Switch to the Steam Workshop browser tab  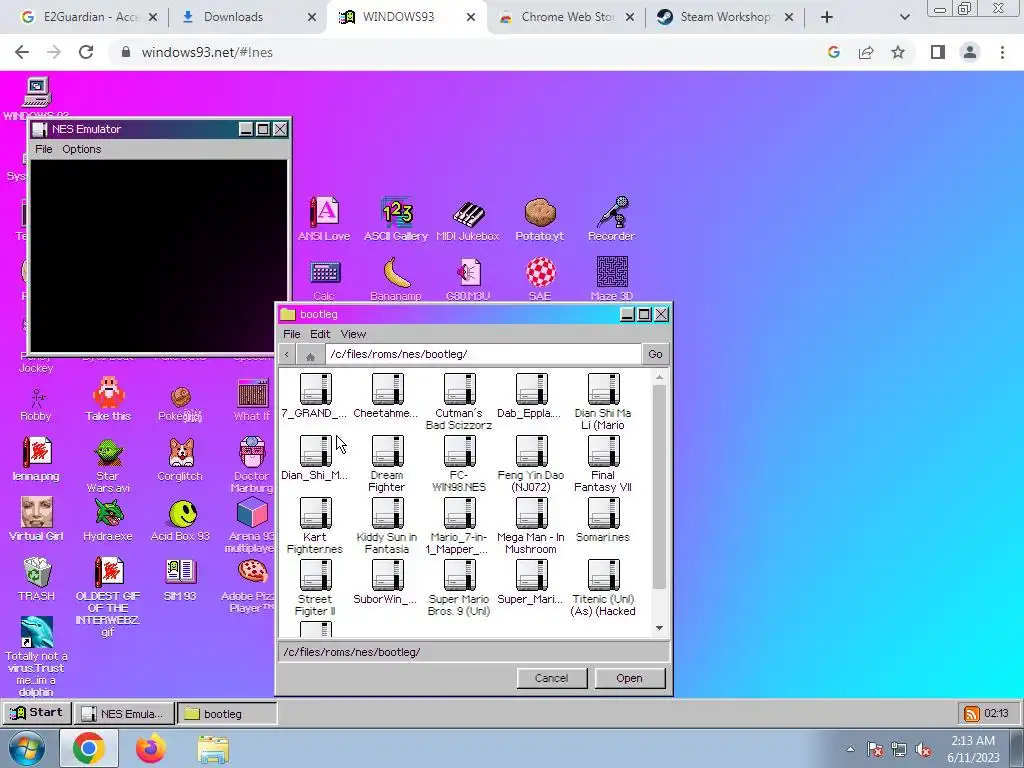pos(724,17)
